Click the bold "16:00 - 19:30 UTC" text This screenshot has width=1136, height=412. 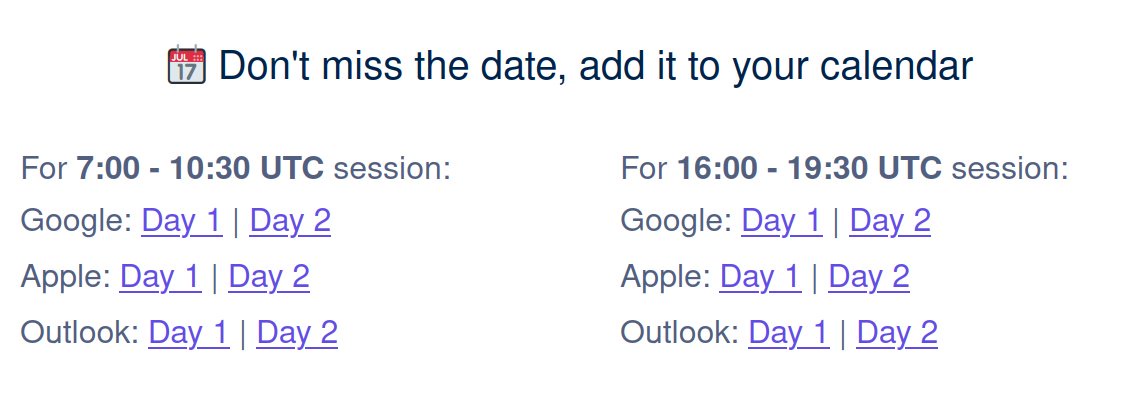tap(809, 168)
